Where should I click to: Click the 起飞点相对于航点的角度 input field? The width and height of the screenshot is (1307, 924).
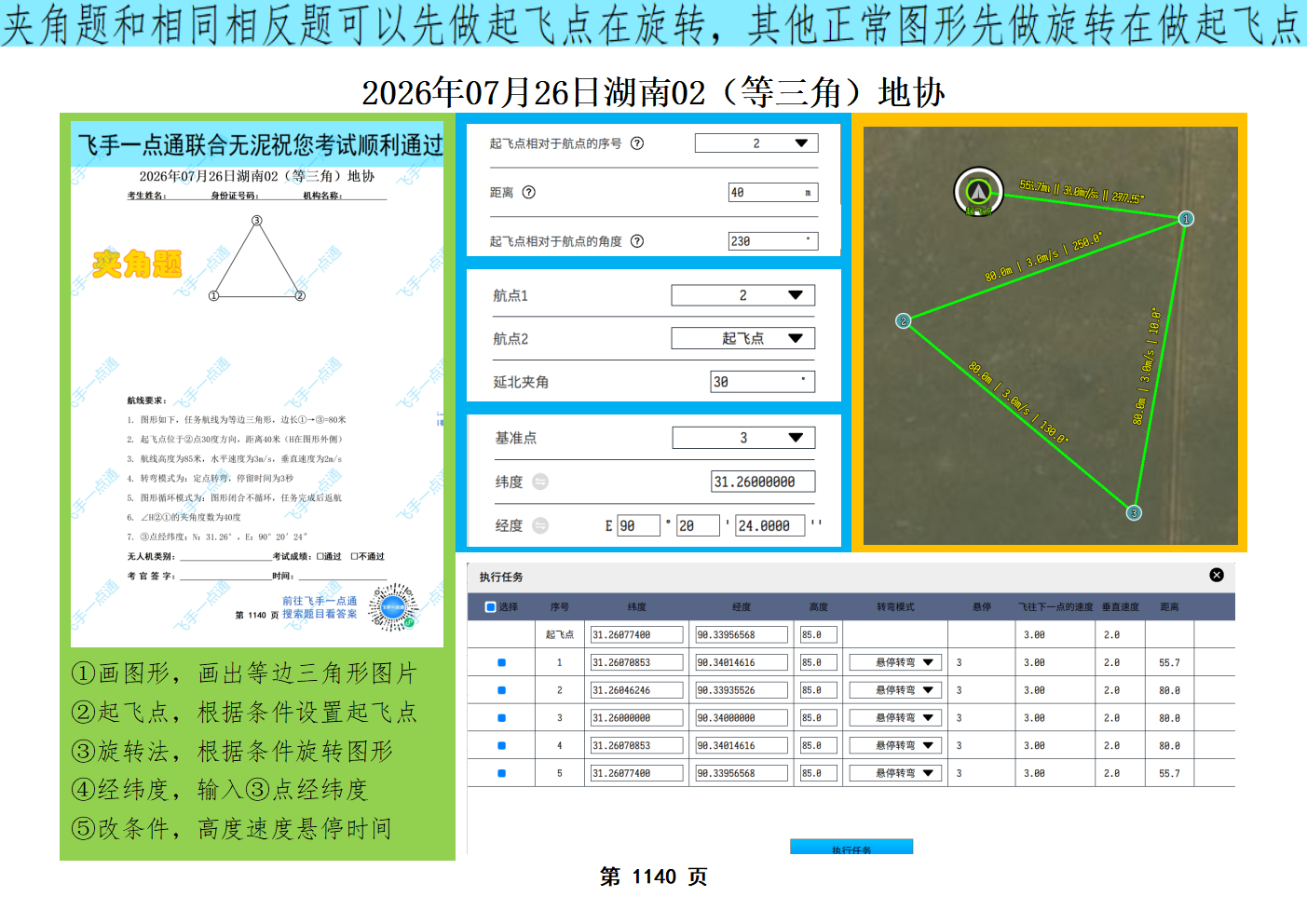click(773, 241)
